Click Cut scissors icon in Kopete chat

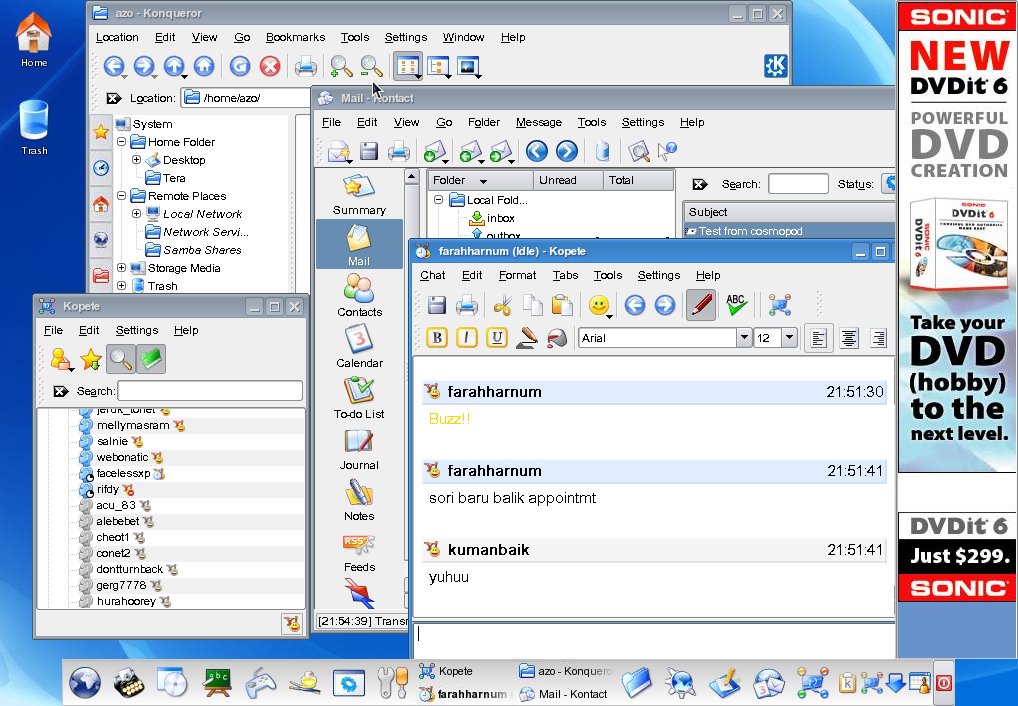[x=503, y=305]
